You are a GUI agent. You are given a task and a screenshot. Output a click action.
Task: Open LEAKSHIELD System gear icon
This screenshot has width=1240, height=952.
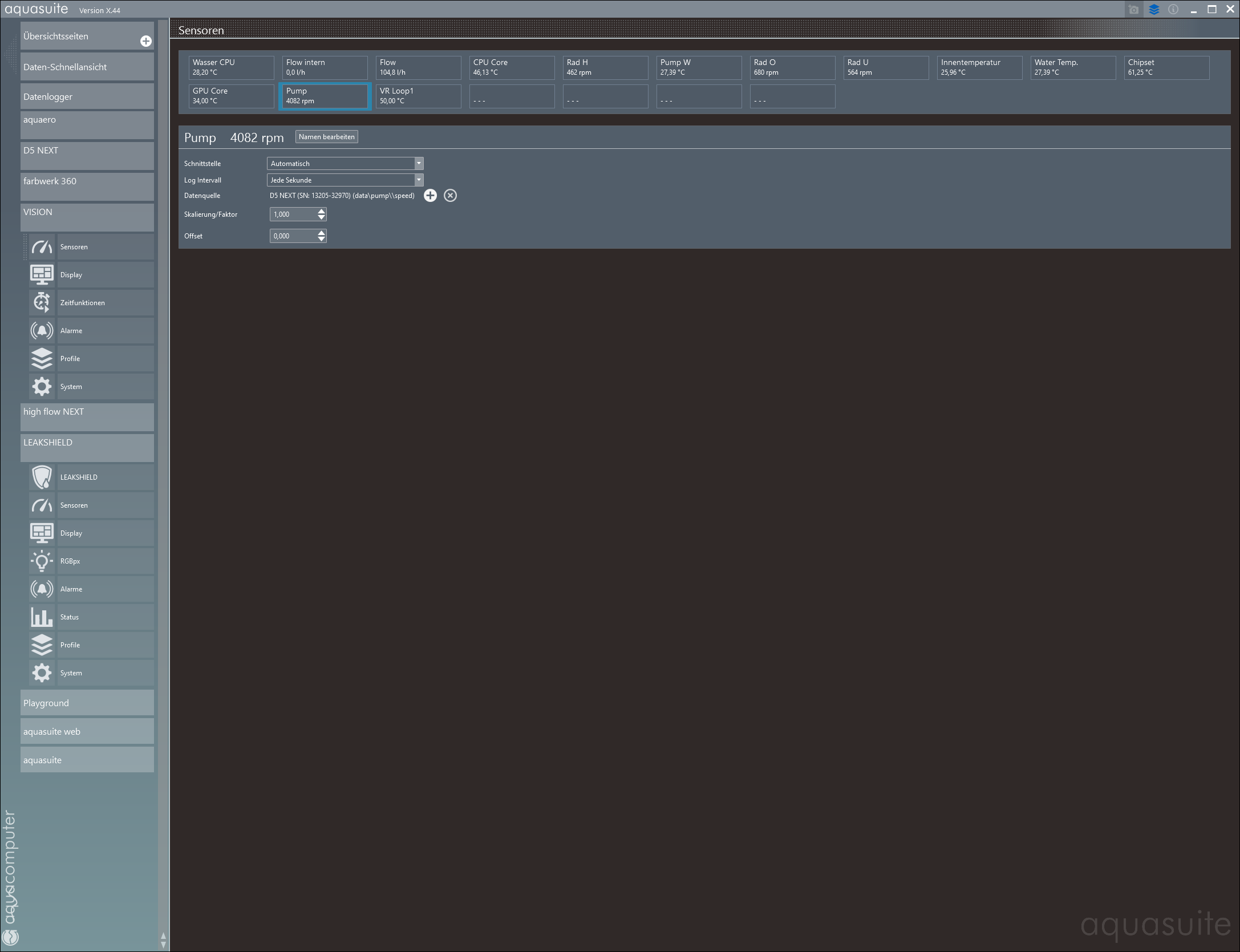click(x=42, y=673)
